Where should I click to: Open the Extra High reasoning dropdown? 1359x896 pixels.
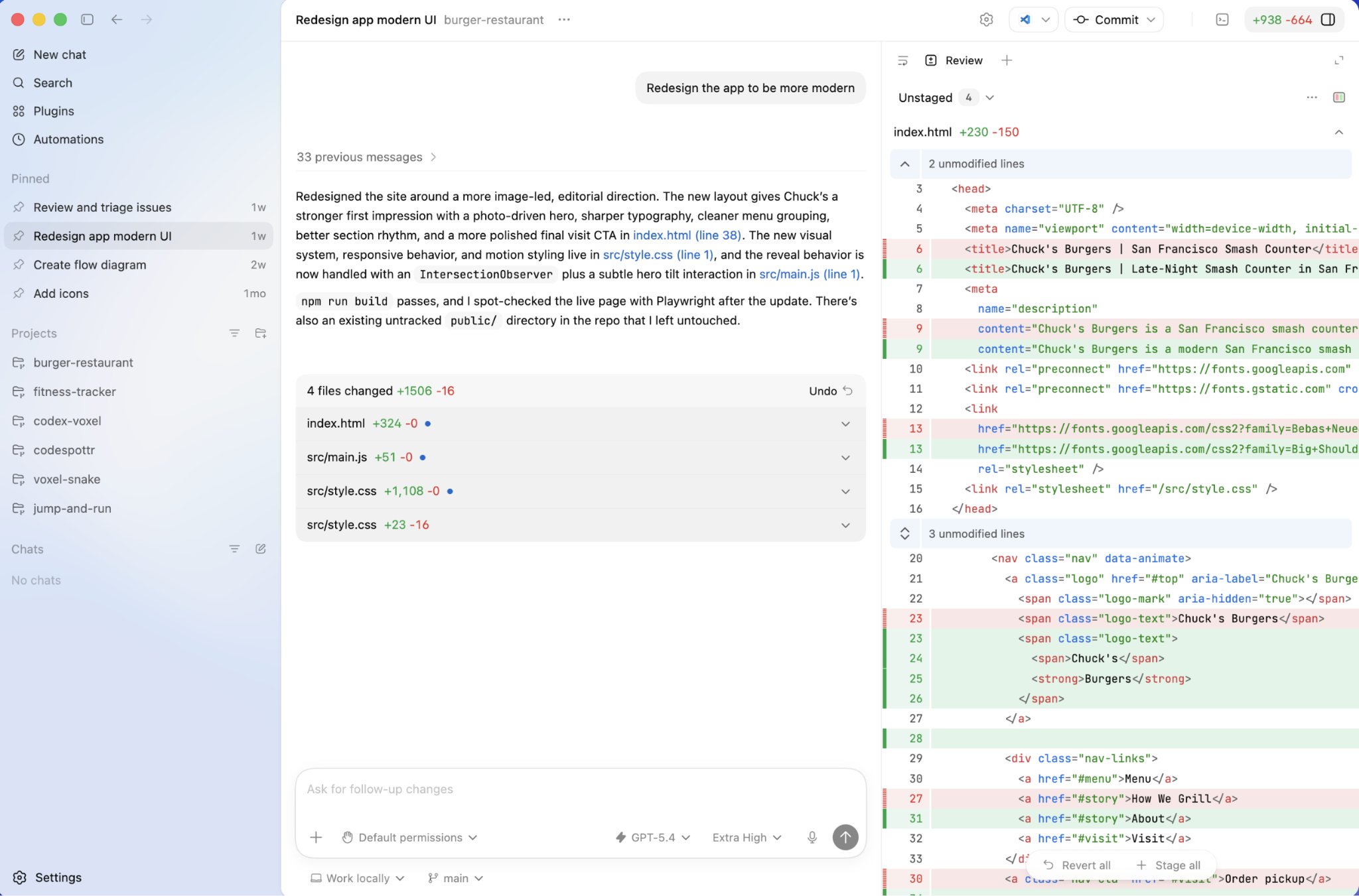click(x=747, y=838)
